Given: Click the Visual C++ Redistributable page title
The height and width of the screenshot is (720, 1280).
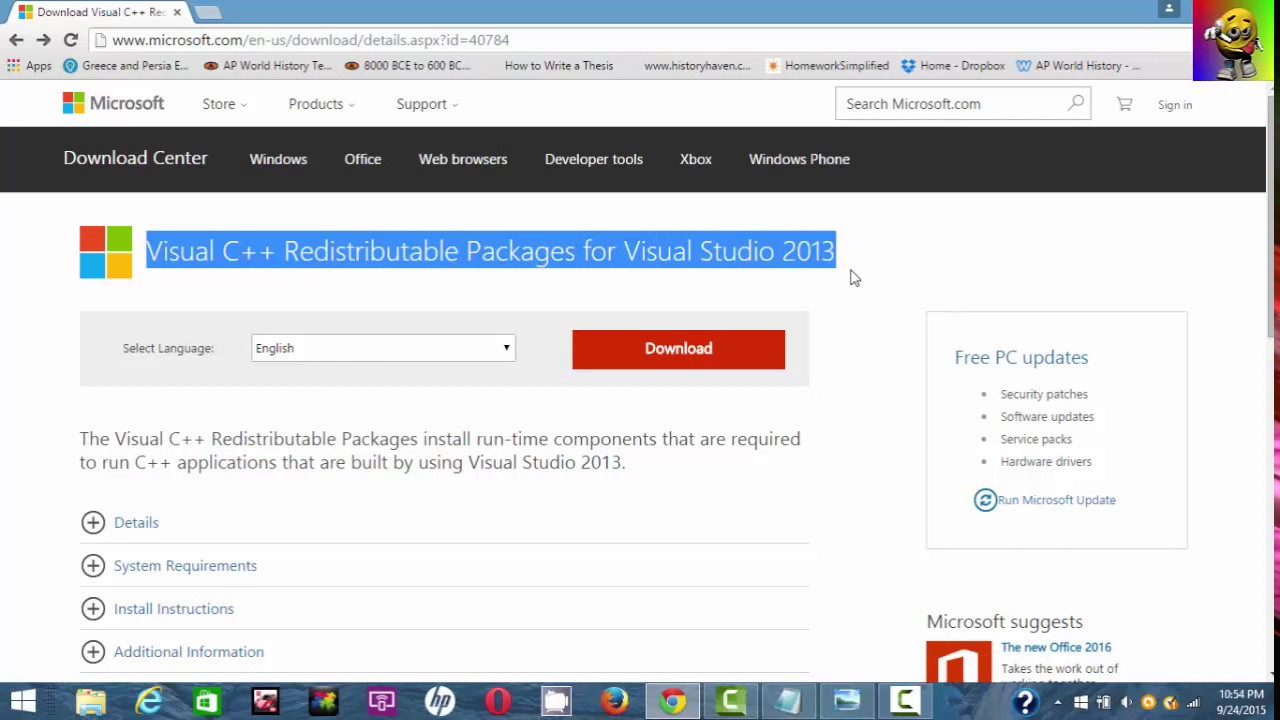Looking at the screenshot, I should [490, 250].
